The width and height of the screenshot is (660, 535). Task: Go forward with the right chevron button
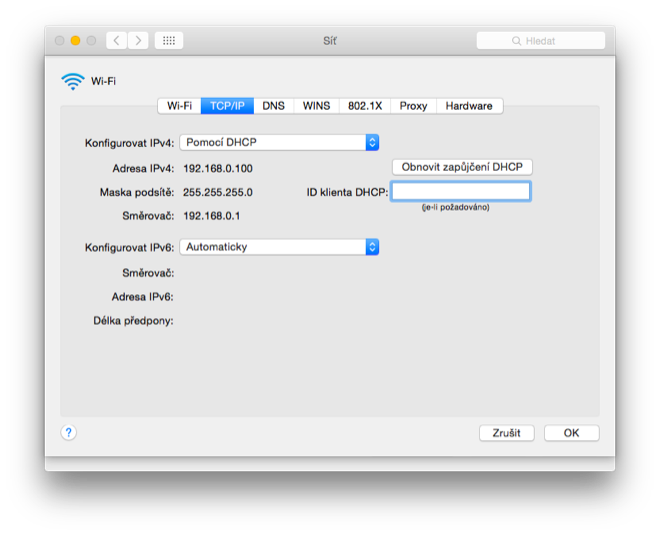[x=138, y=41]
